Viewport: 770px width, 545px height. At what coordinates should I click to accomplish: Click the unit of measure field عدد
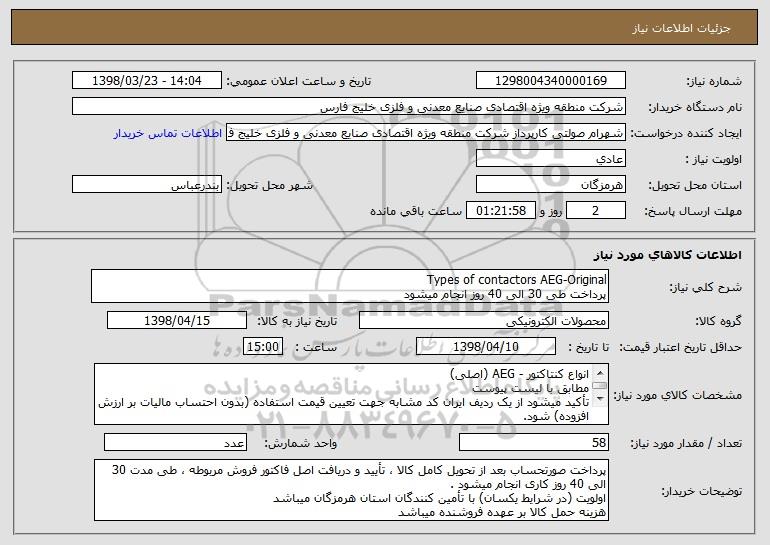pos(175,442)
